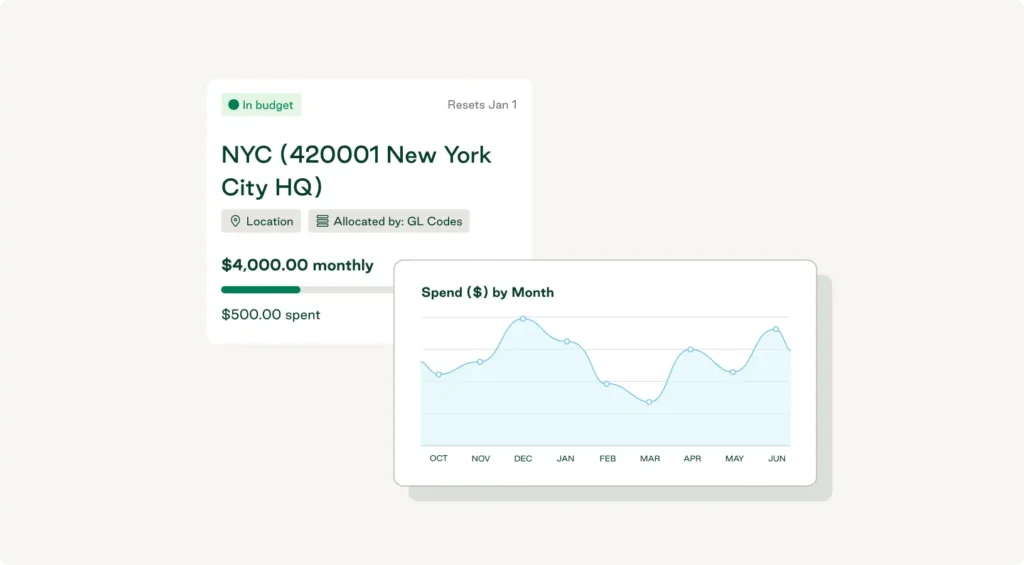
Task: Select the JAN data point on chart
Action: 567,341
